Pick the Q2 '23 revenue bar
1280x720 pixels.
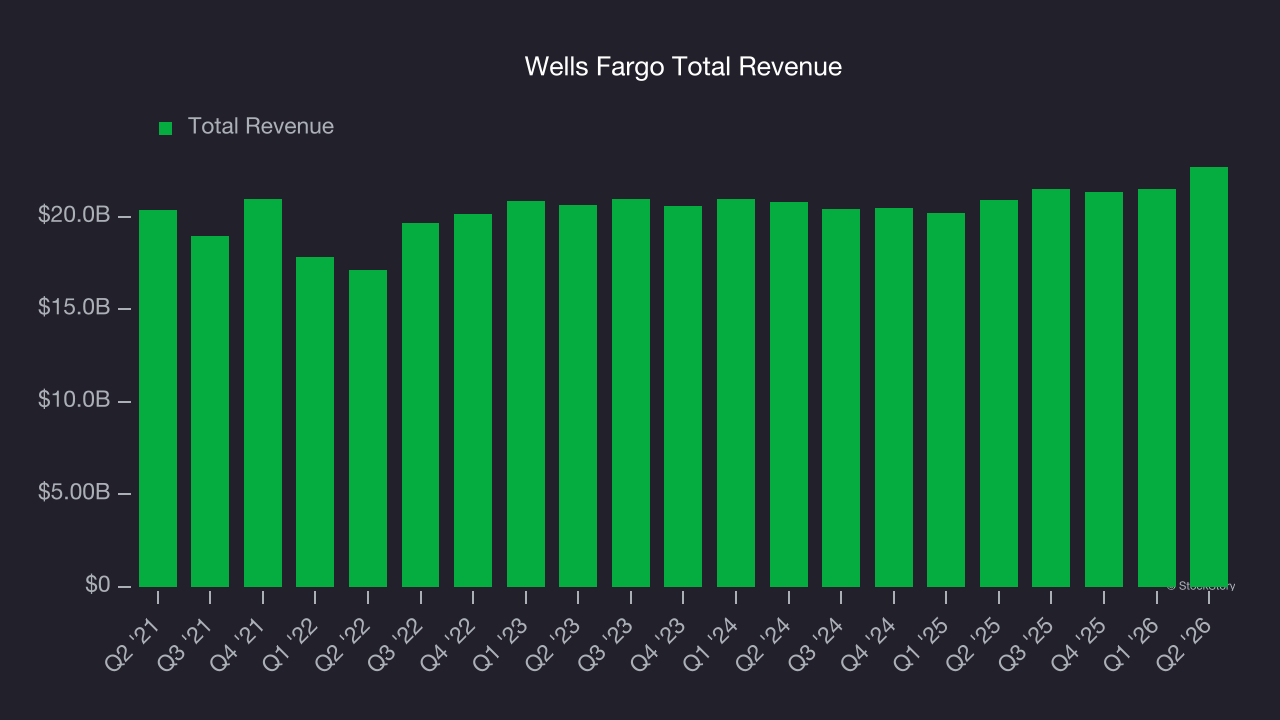click(x=578, y=396)
